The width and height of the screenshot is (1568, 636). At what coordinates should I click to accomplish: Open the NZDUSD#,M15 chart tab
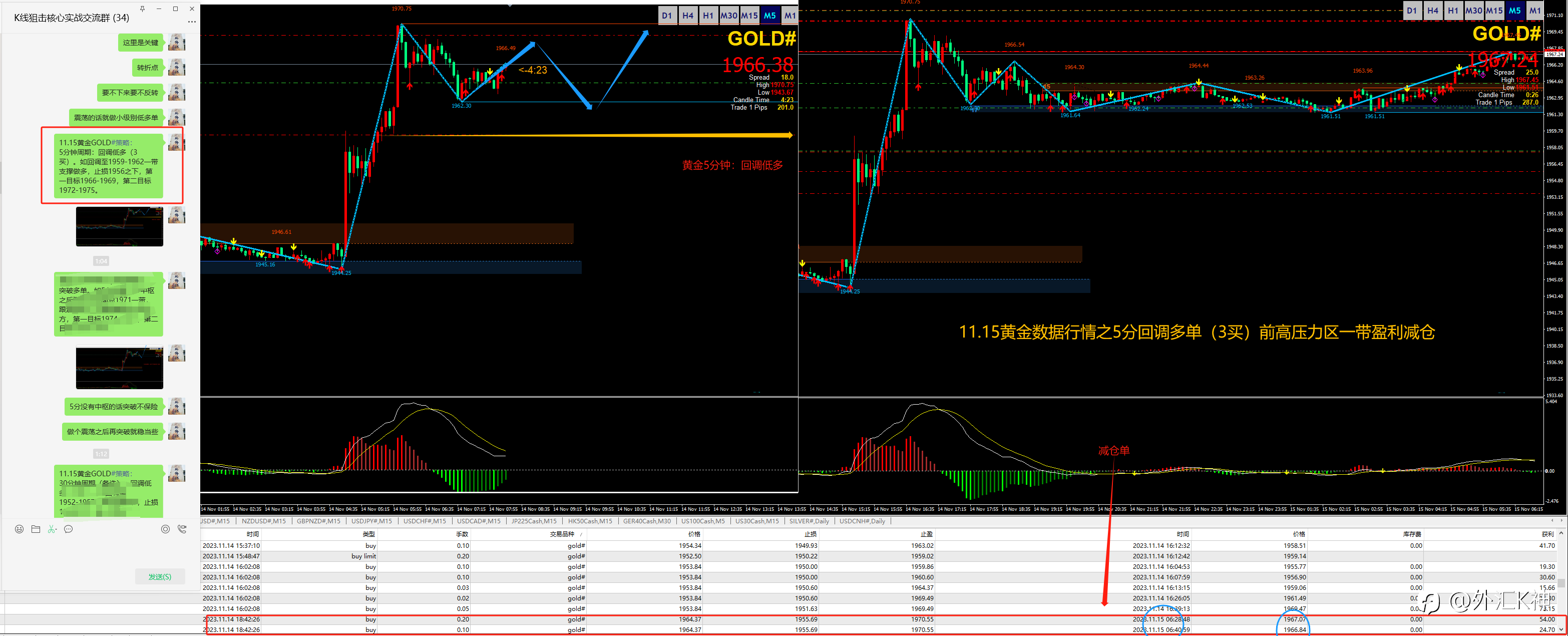pyautogui.click(x=263, y=521)
